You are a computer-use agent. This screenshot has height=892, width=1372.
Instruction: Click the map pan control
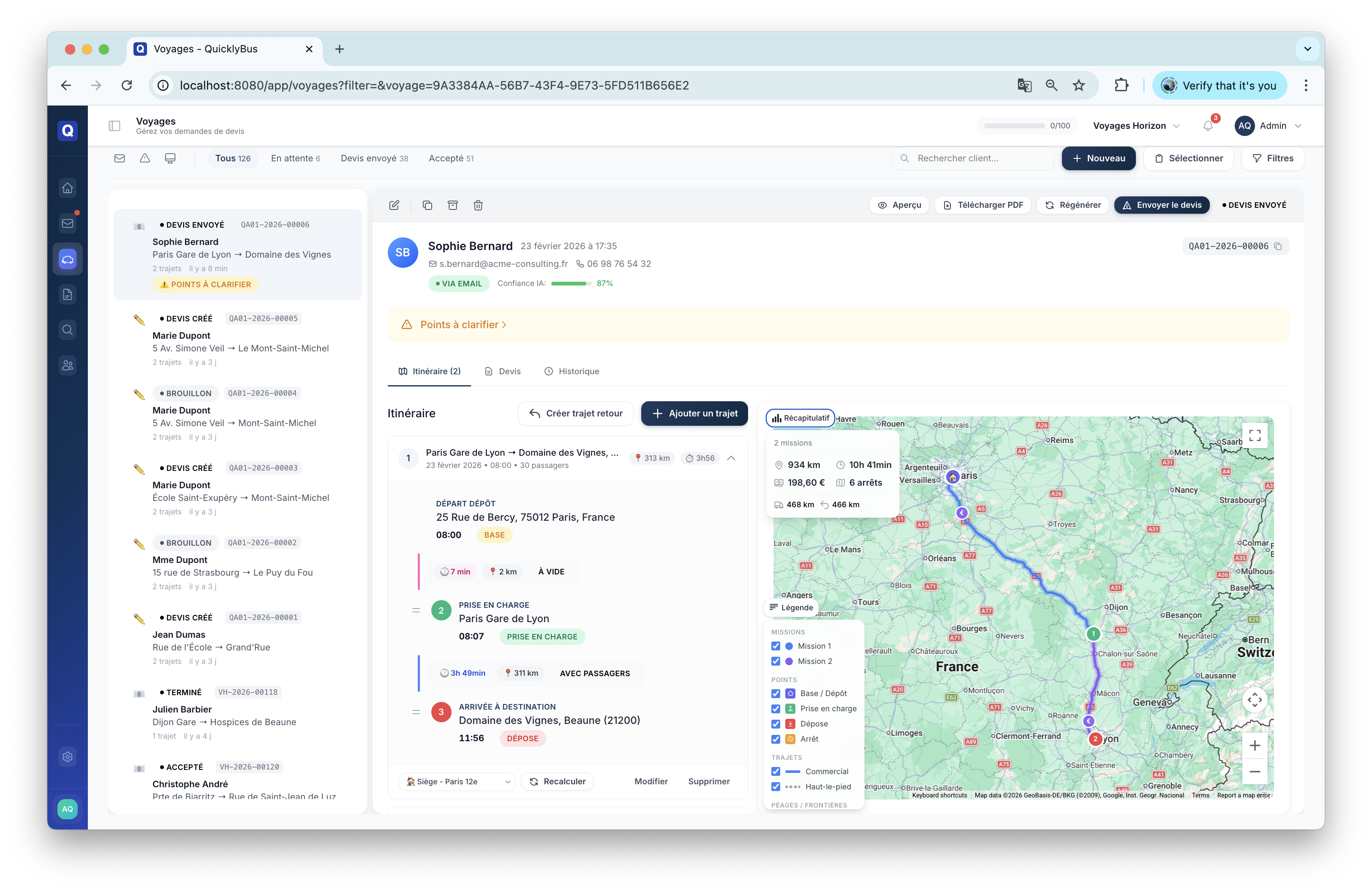pos(1255,700)
